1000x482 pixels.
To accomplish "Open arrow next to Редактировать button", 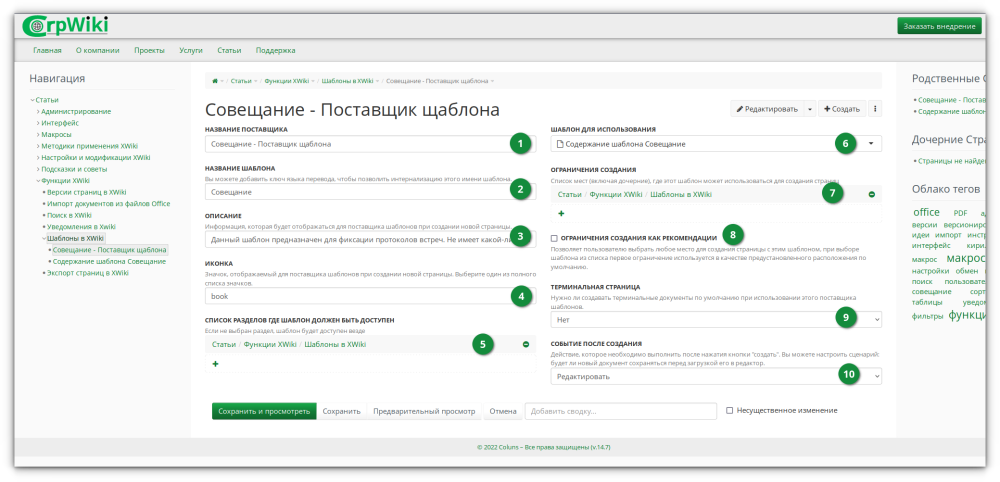I will coord(809,109).
